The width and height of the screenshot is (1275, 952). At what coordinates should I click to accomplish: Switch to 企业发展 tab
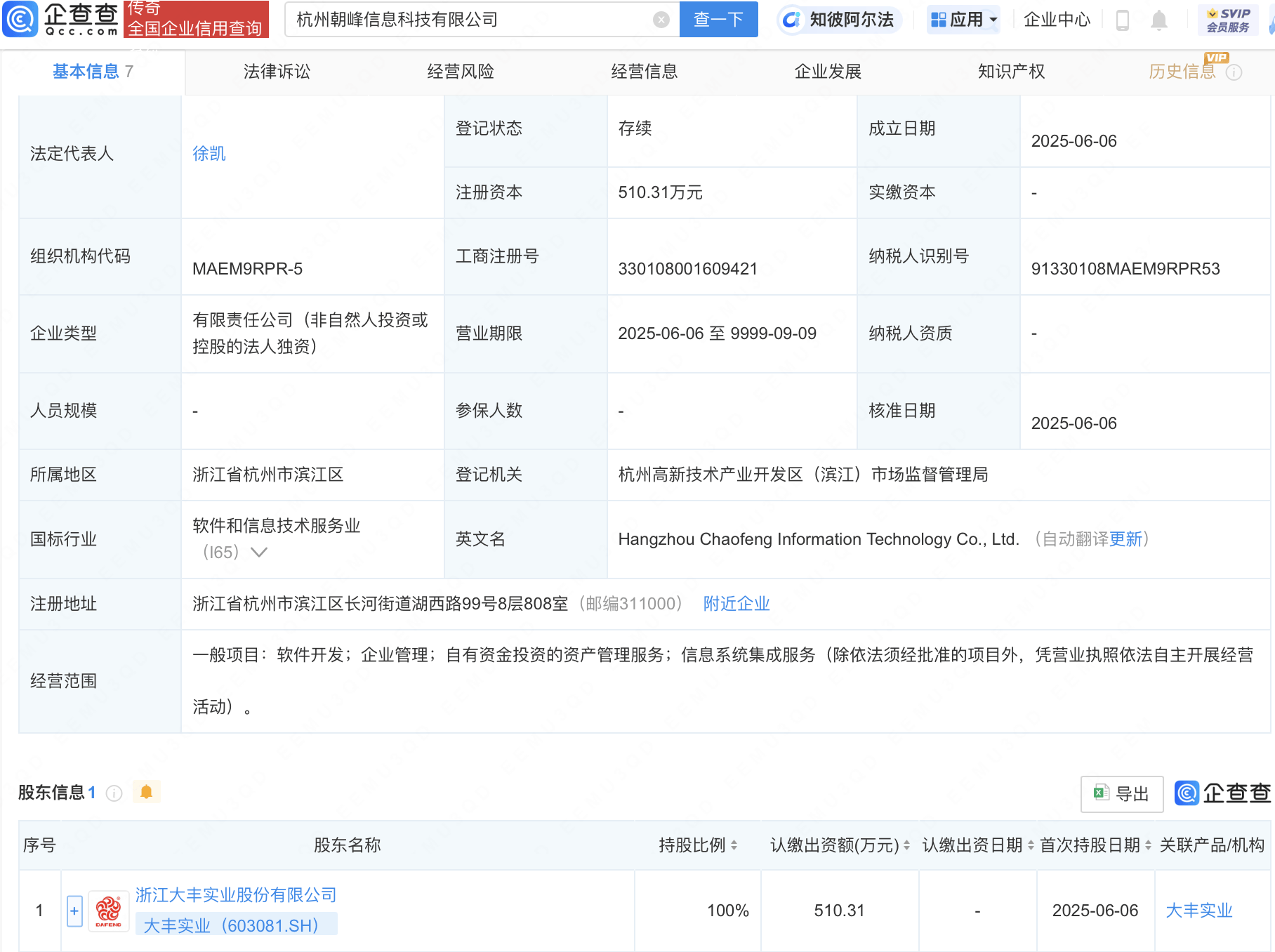coord(828,72)
